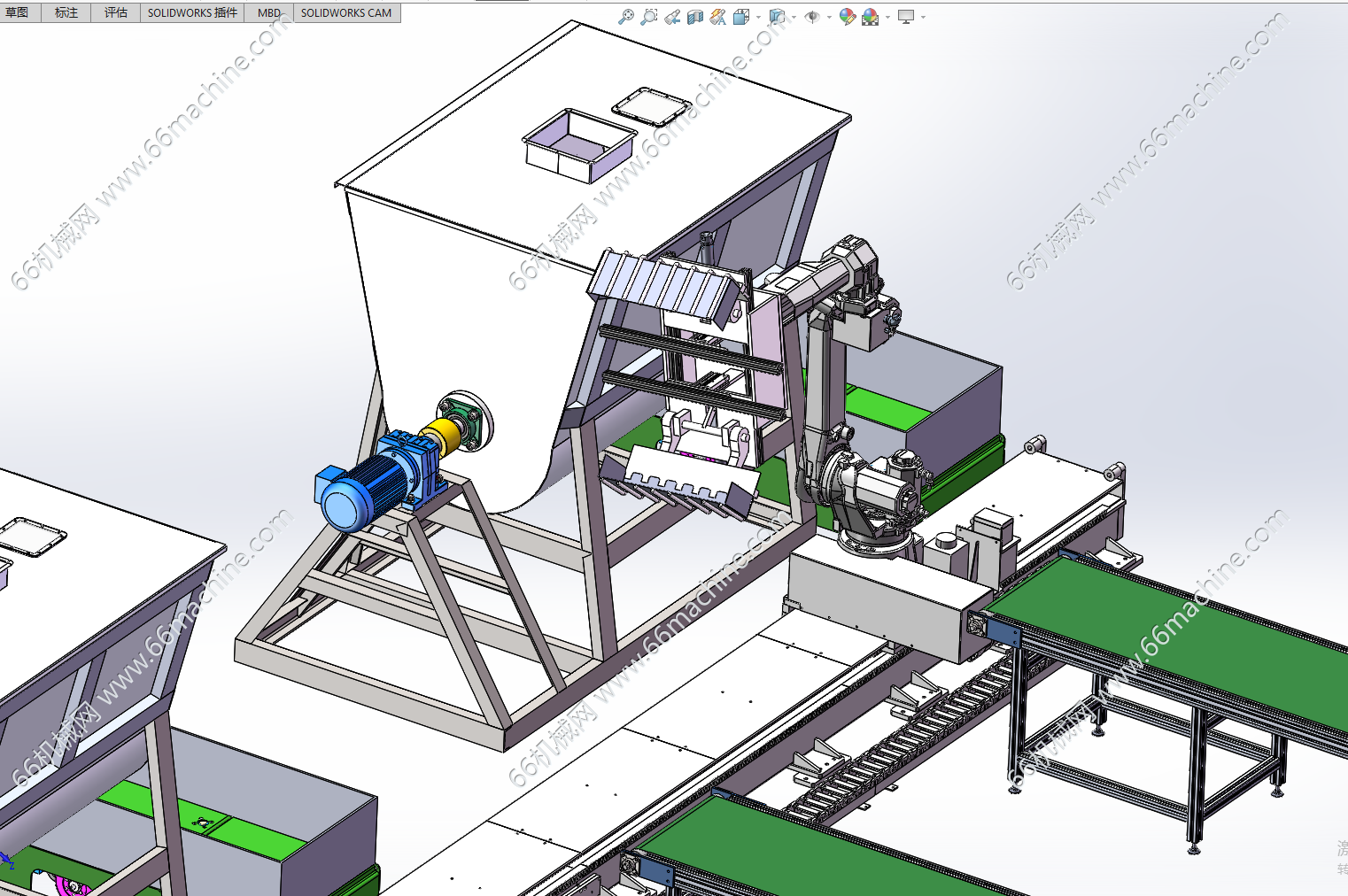Click the Display Style icon
The height and width of the screenshot is (896, 1348).
pos(777,17)
